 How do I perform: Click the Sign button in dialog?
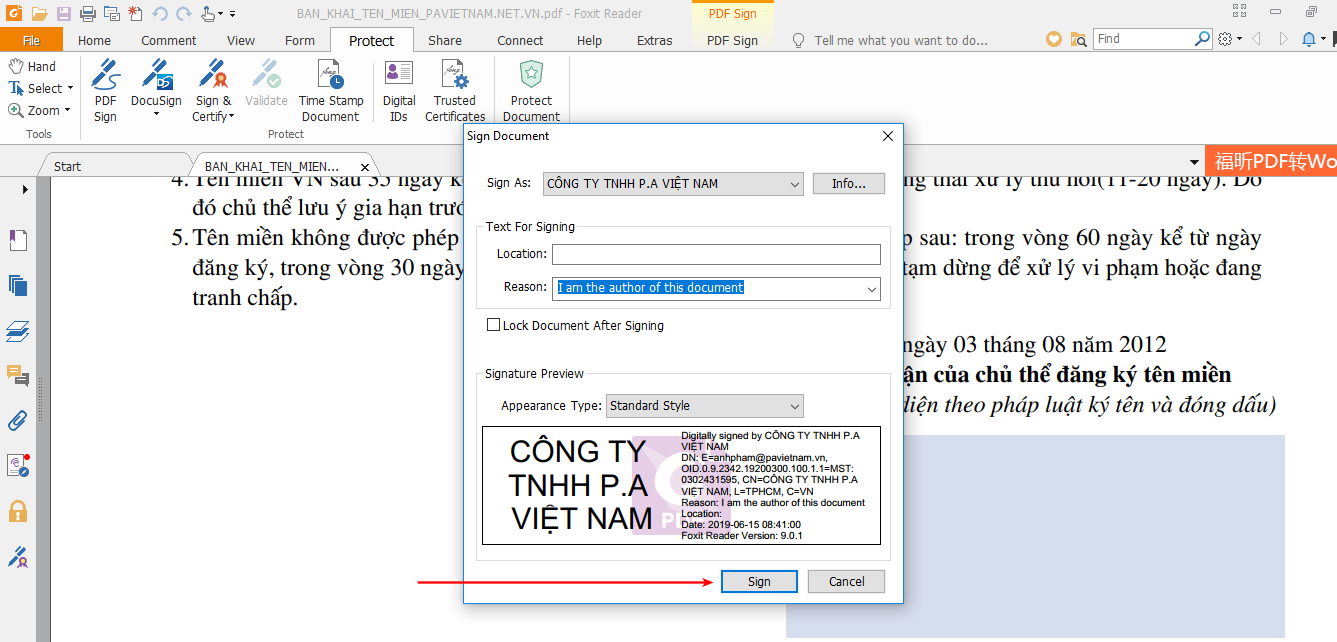tap(759, 582)
